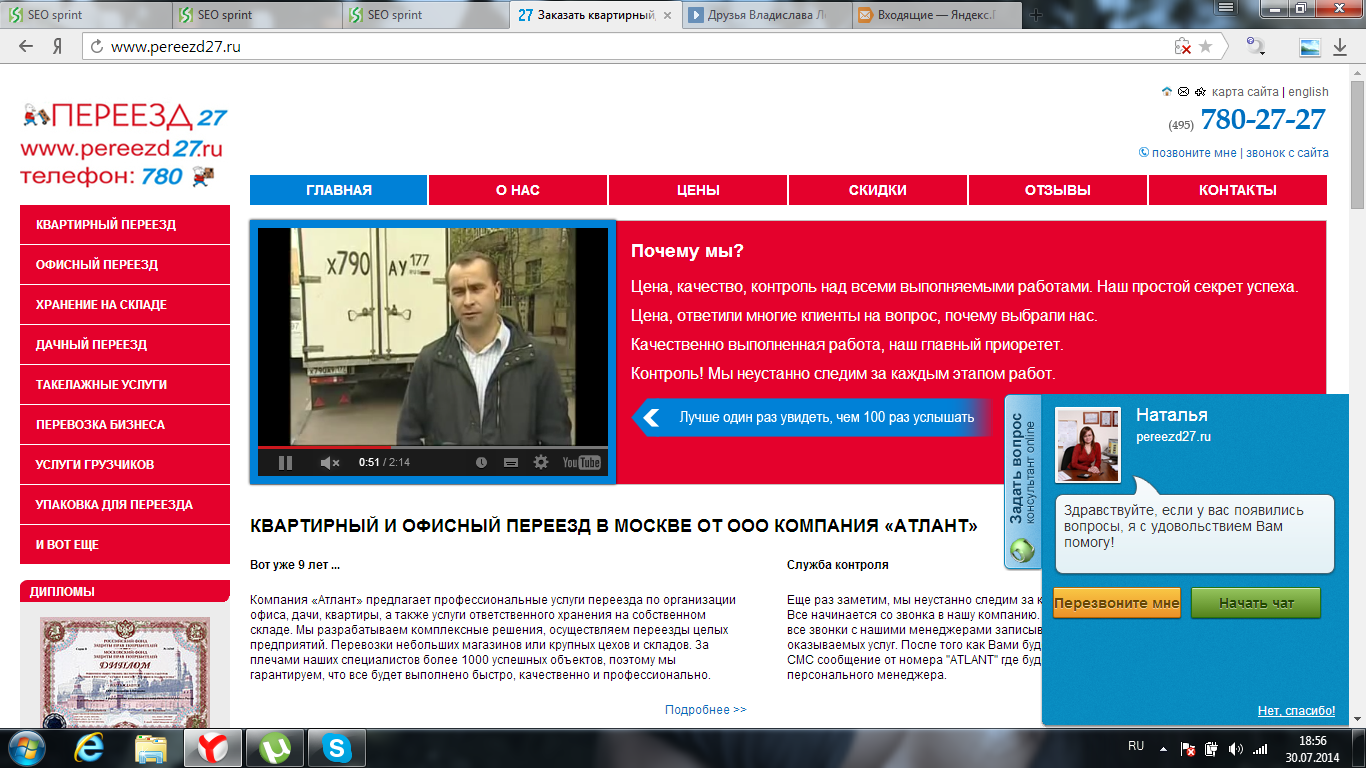This screenshot has width=1366, height=768.
Task: Click the 'Начать чат' button
Action: click(x=1256, y=604)
